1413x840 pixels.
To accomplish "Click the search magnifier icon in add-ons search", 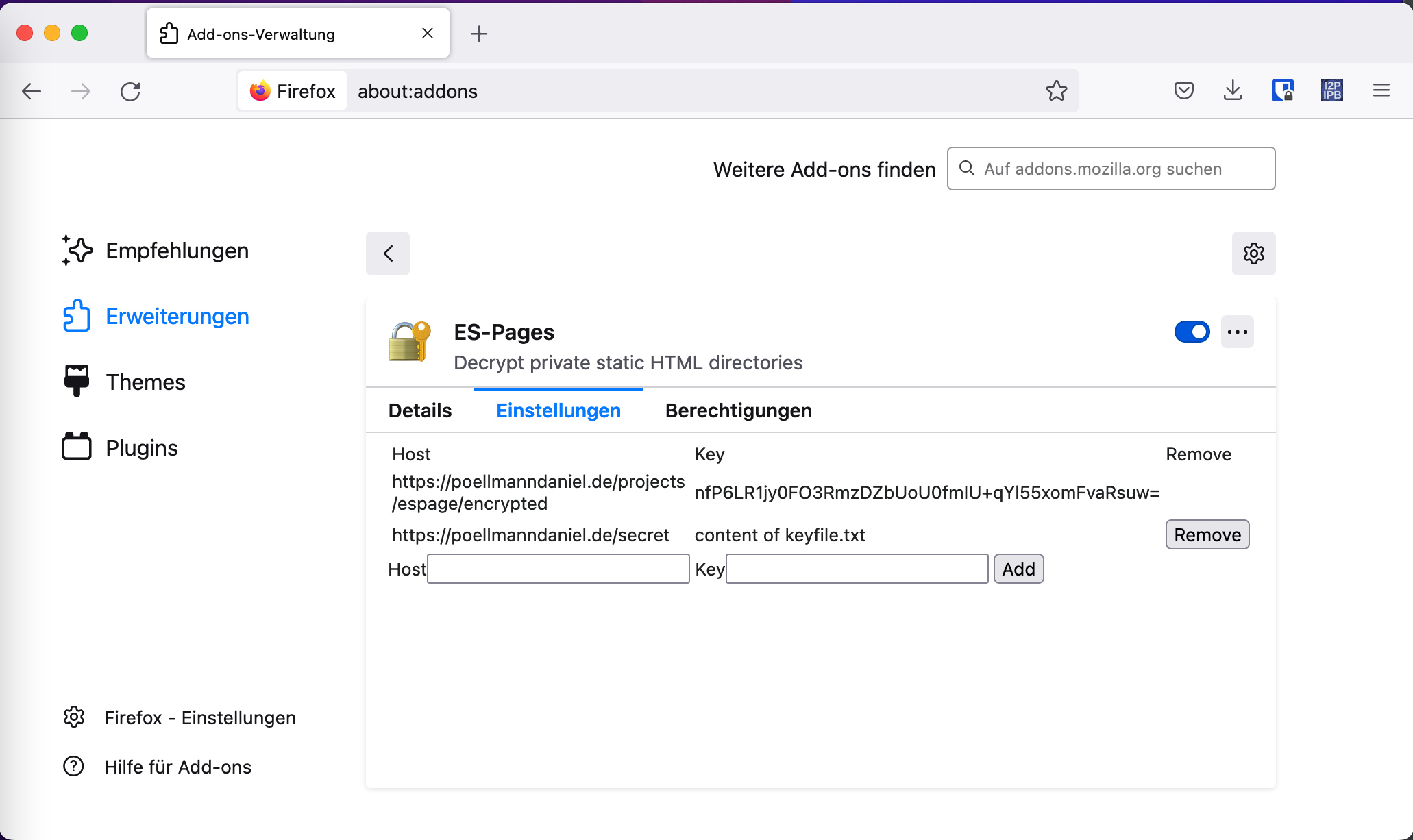I will click(966, 169).
